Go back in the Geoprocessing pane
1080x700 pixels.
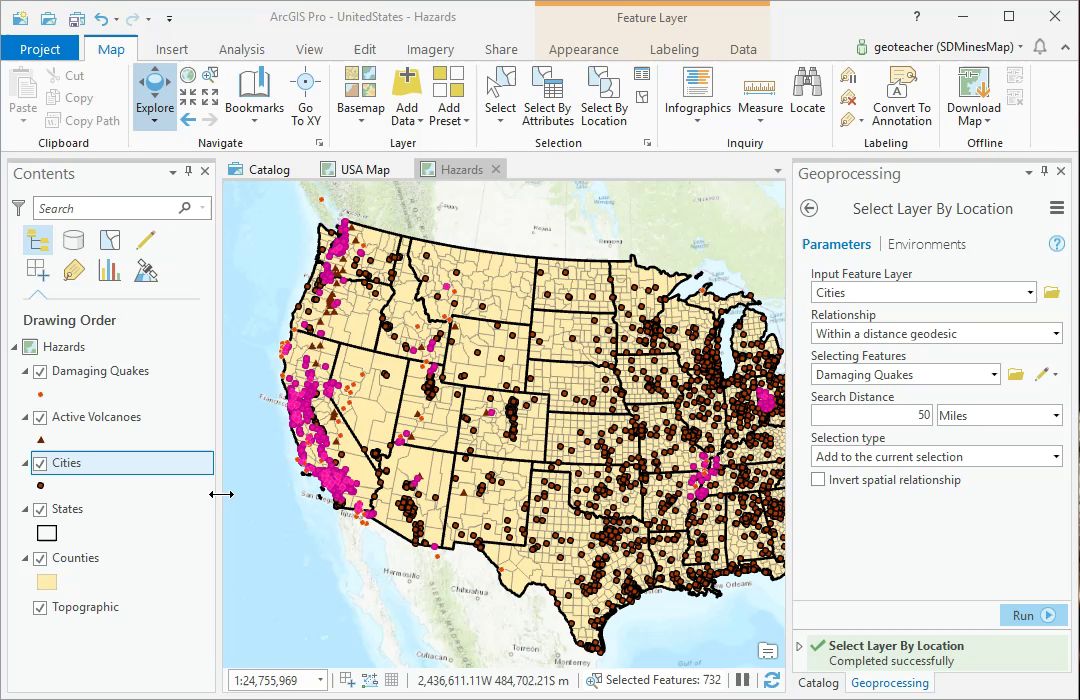810,209
